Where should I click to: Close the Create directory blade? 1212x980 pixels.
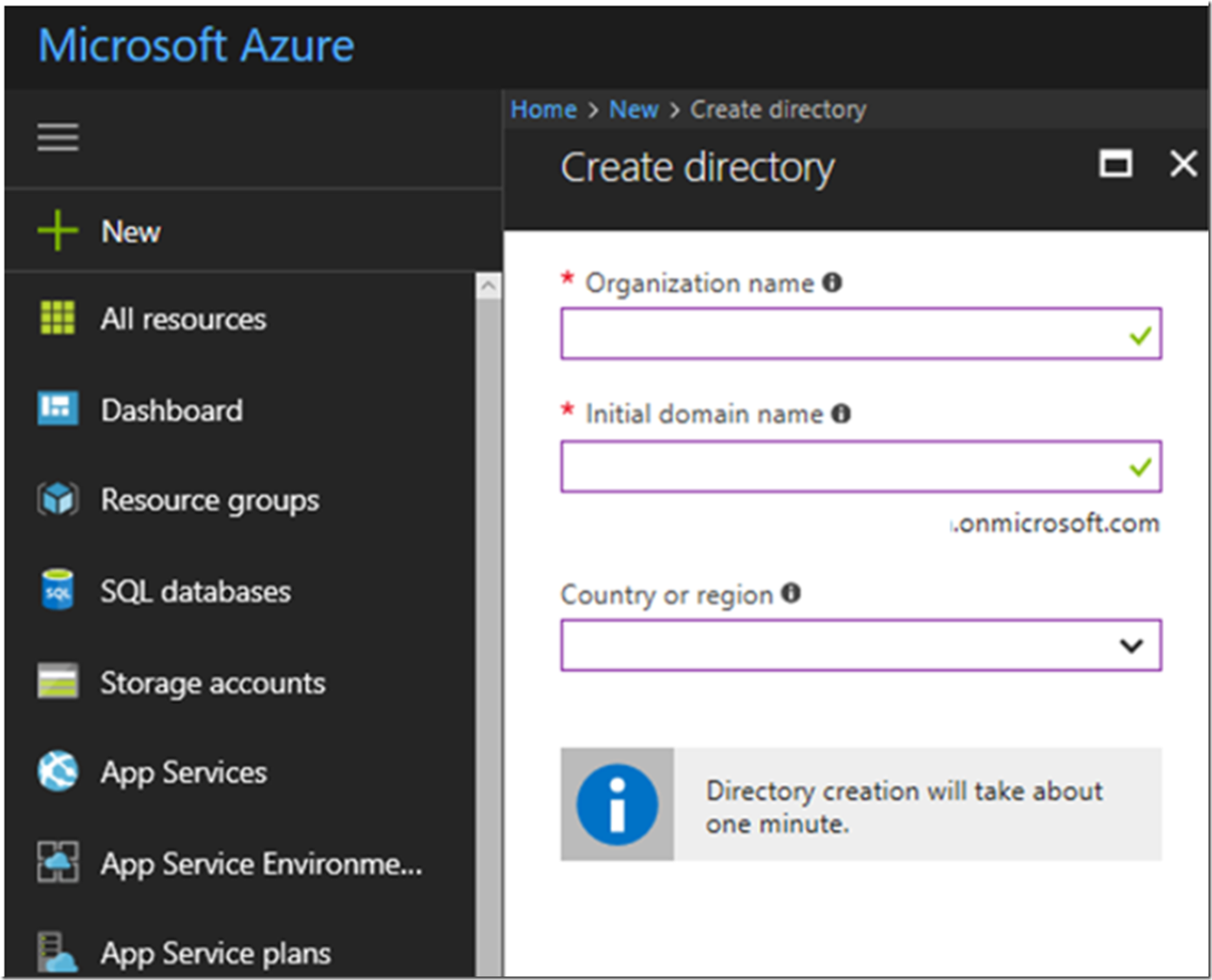point(1183,163)
